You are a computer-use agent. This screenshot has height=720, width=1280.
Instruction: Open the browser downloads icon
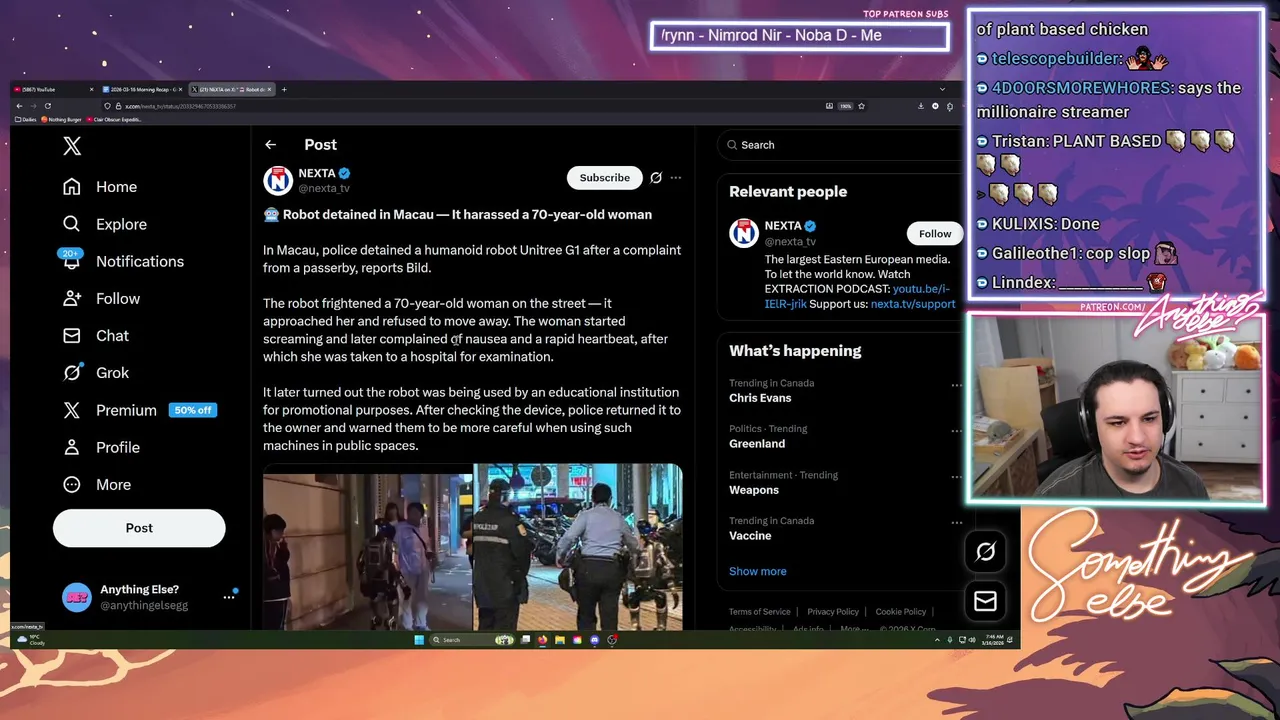coord(921,106)
